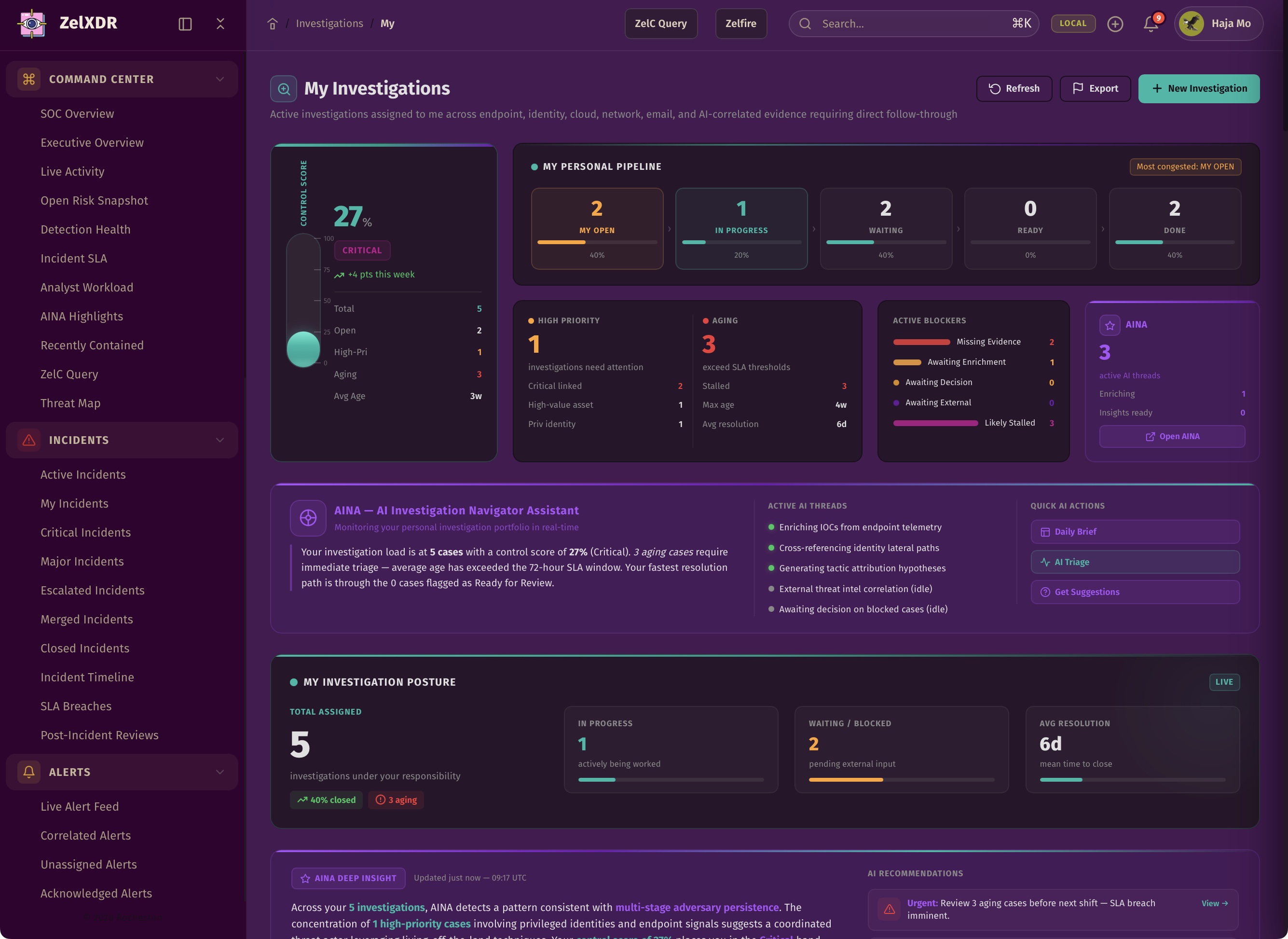Open Threat Map in sidebar

[70, 403]
